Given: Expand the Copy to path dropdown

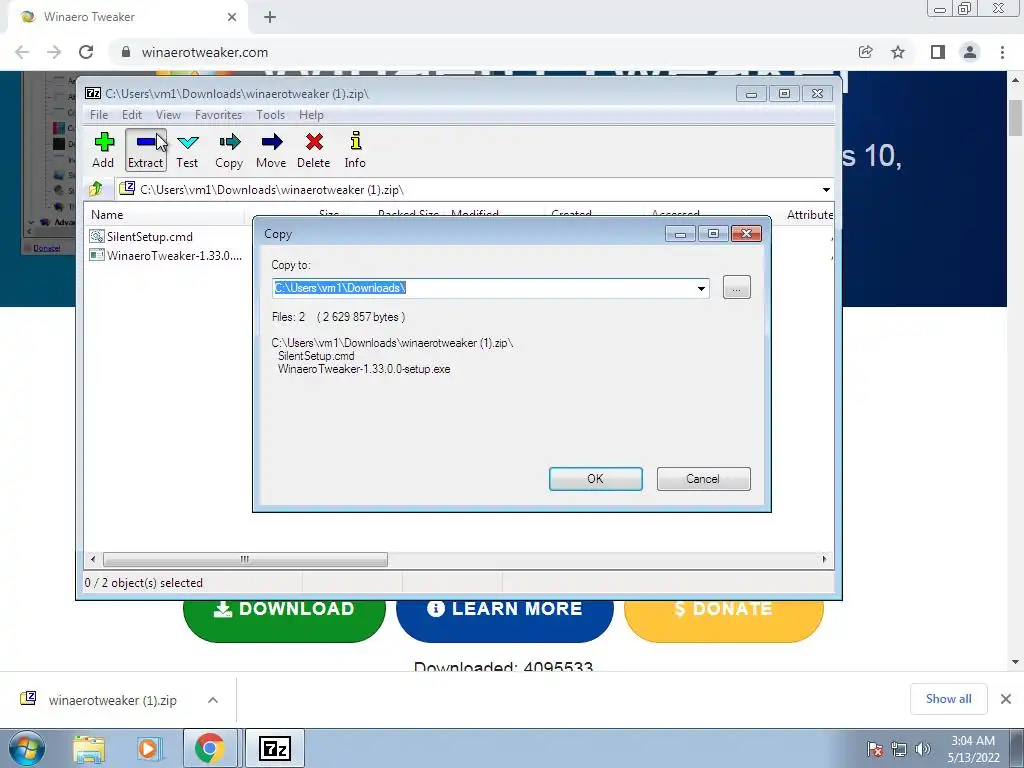Looking at the screenshot, I should click(x=701, y=288).
